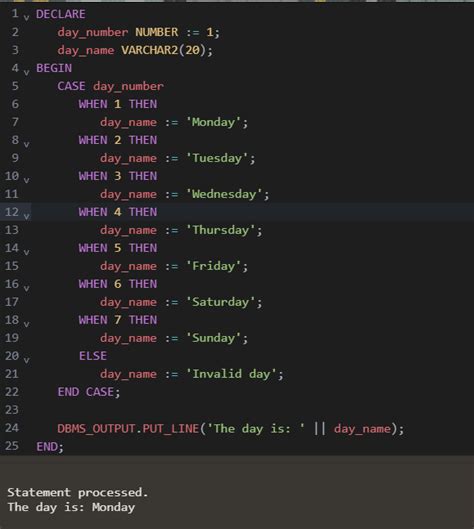Screen dimensions: 474x529
Task: Collapse fold arrow at line 14
Action: tap(26, 252)
